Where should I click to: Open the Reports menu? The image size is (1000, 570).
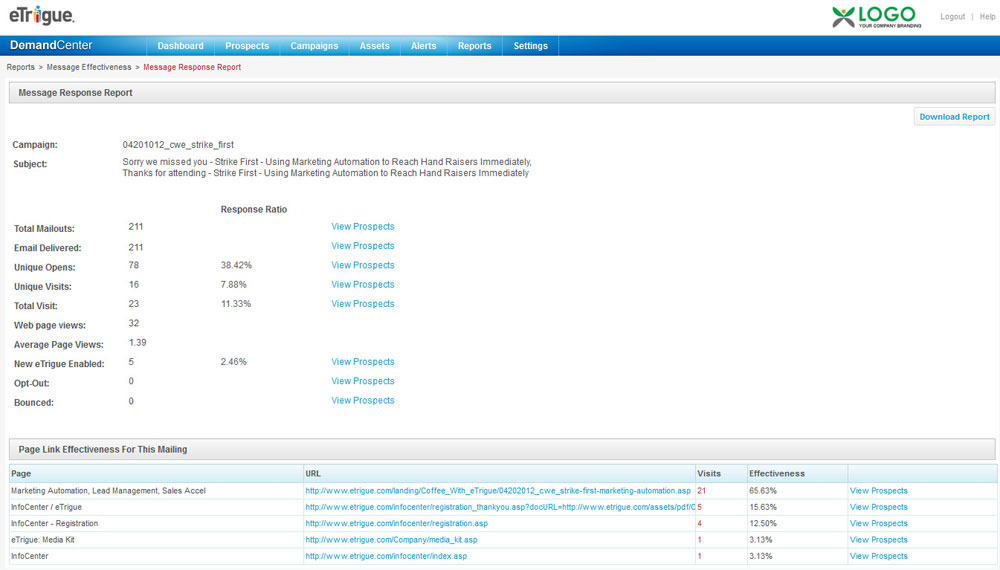[474, 46]
